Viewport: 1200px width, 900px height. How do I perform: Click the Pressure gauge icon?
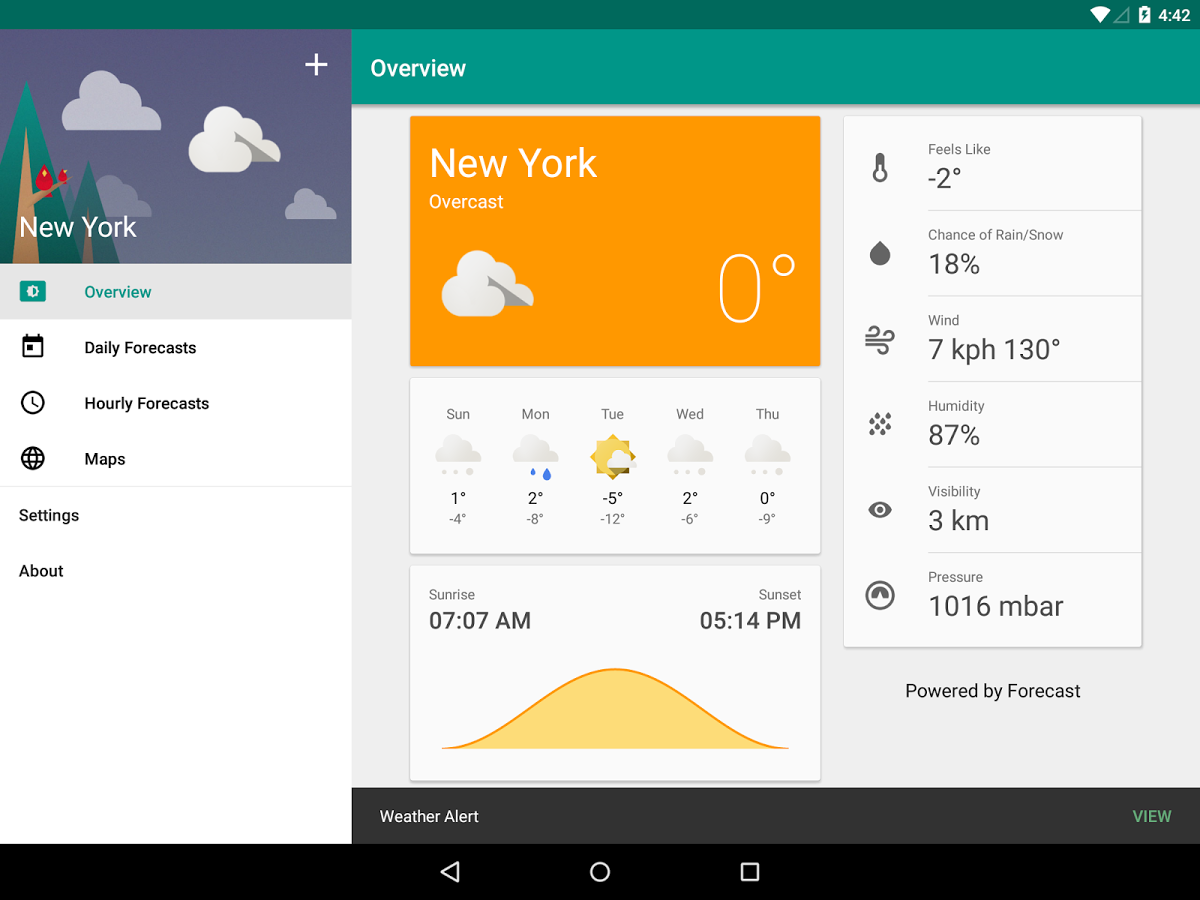(879, 594)
